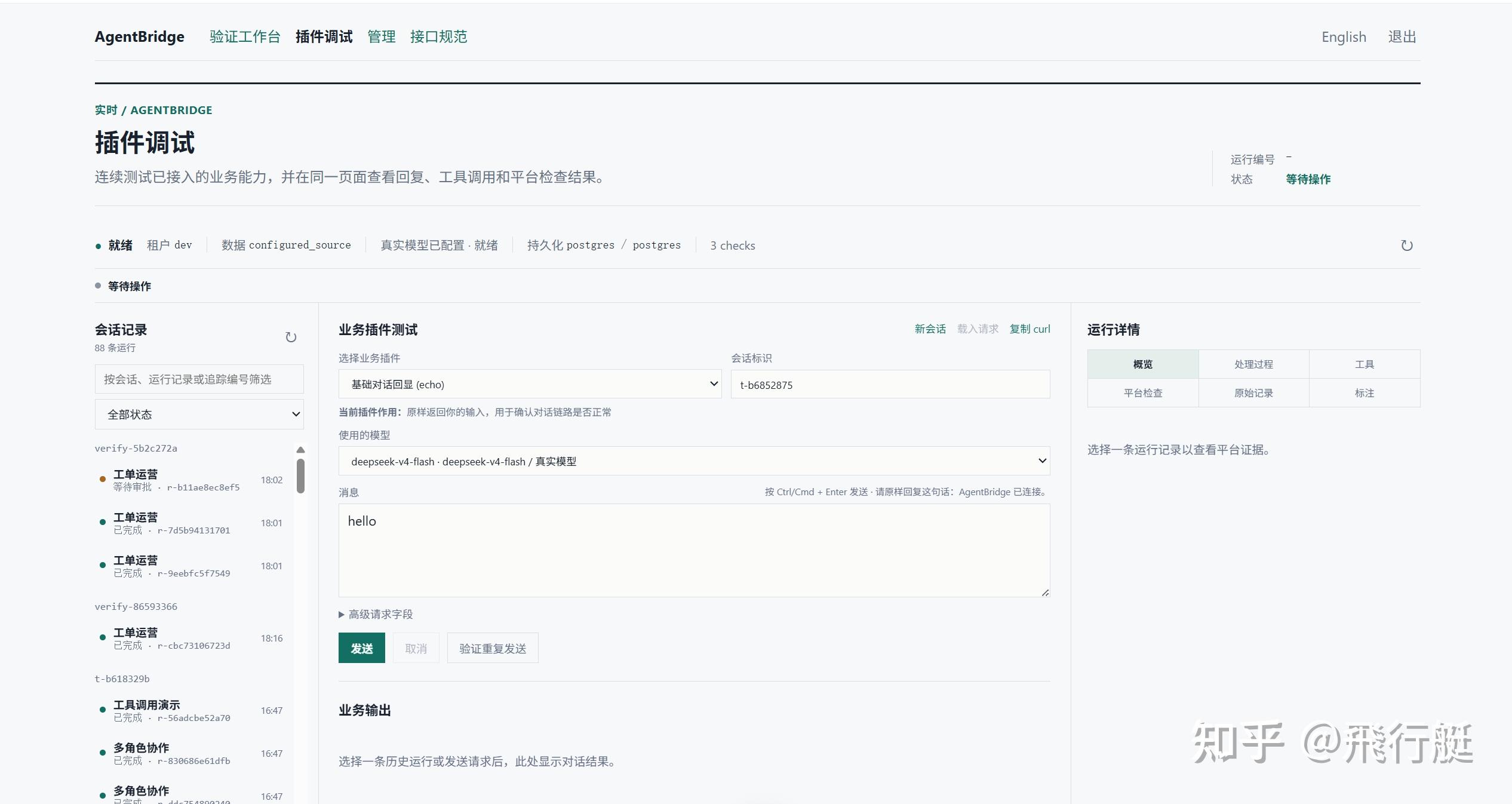Image resolution: width=1512 pixels, height=804 pixels.
Task: Click the 消息 message textarea
Action: pos(694,550)
